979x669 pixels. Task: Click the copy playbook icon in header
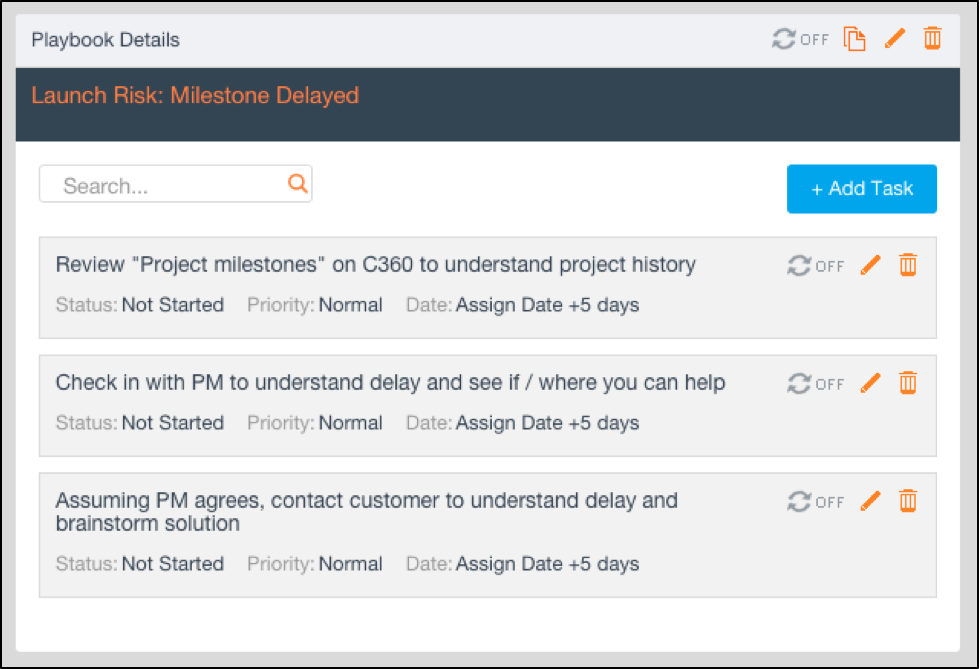(x=853, y=39)
